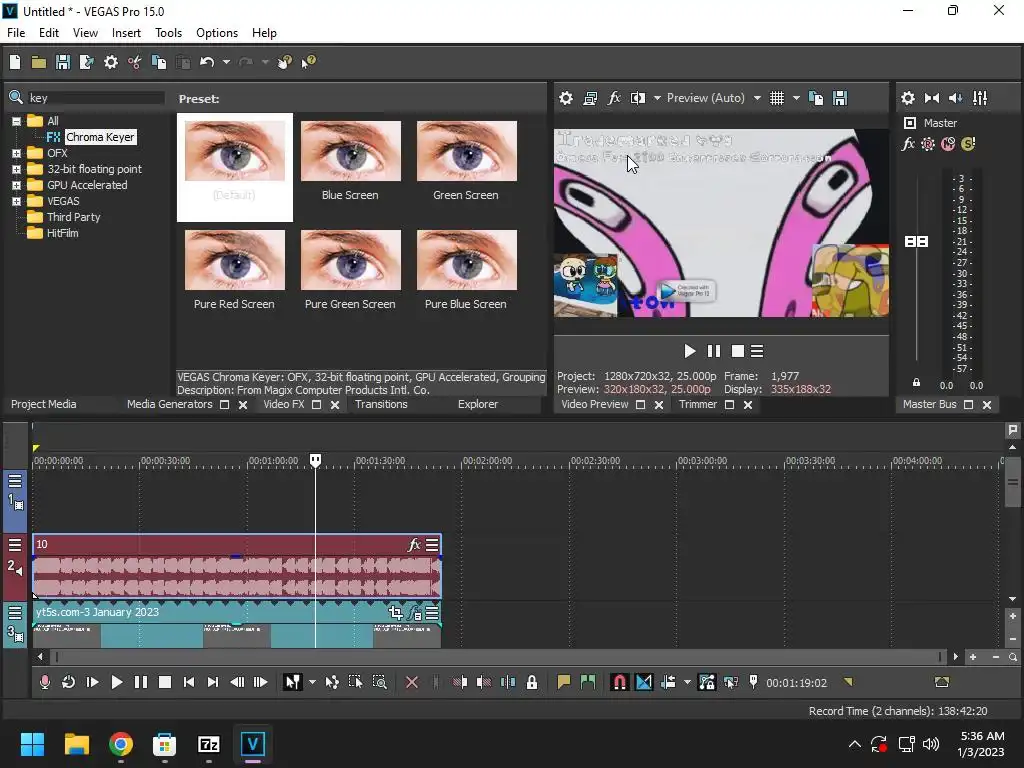1024x768 pixels.
Task: Toggle Lock Envelopes to Events icon
Action: [707, 682]
